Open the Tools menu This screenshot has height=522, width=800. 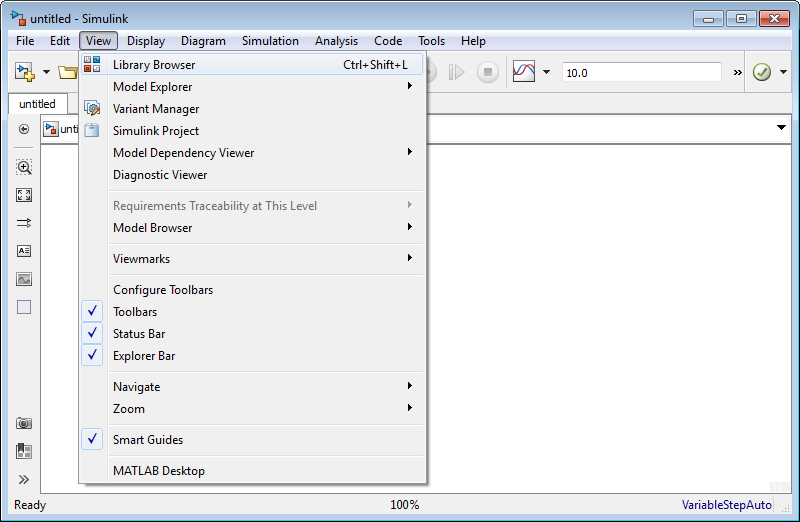click(432, 41)
